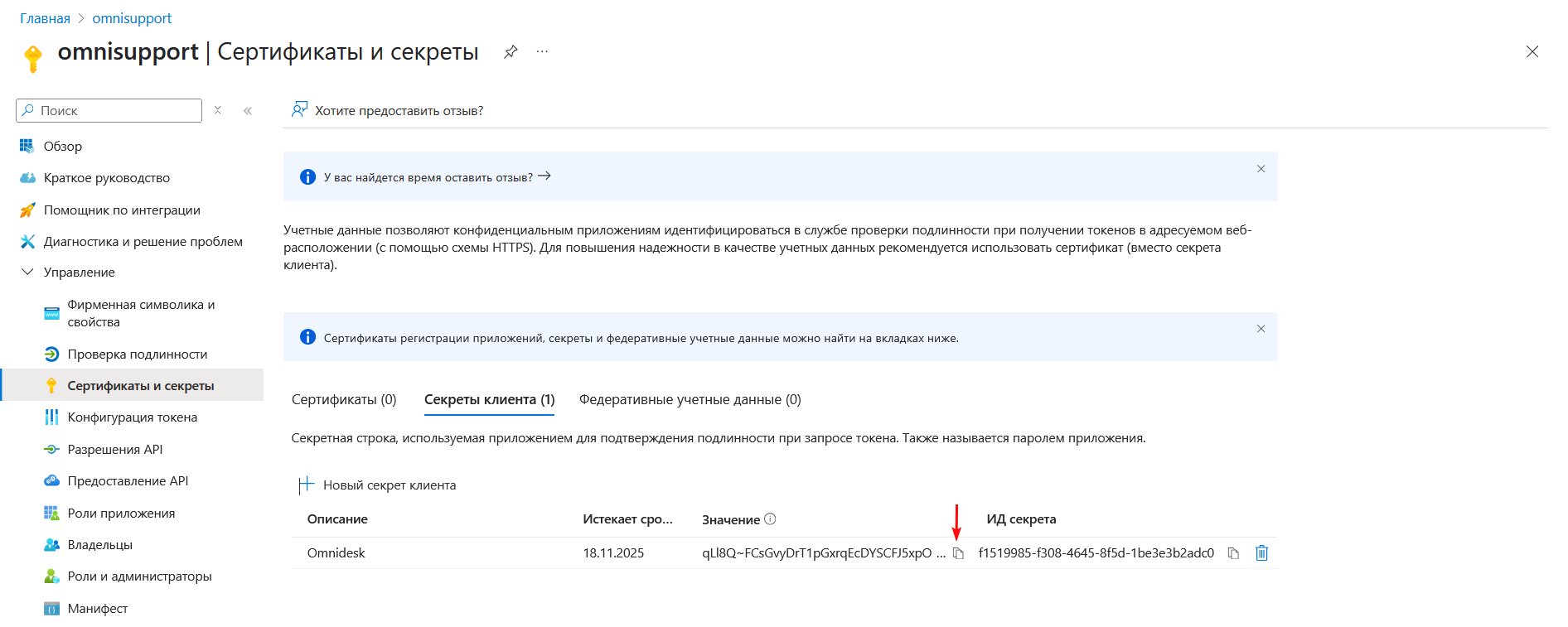Close the certificates and secrets blade
This screenshot has width=1568, height=627.
1532,51
